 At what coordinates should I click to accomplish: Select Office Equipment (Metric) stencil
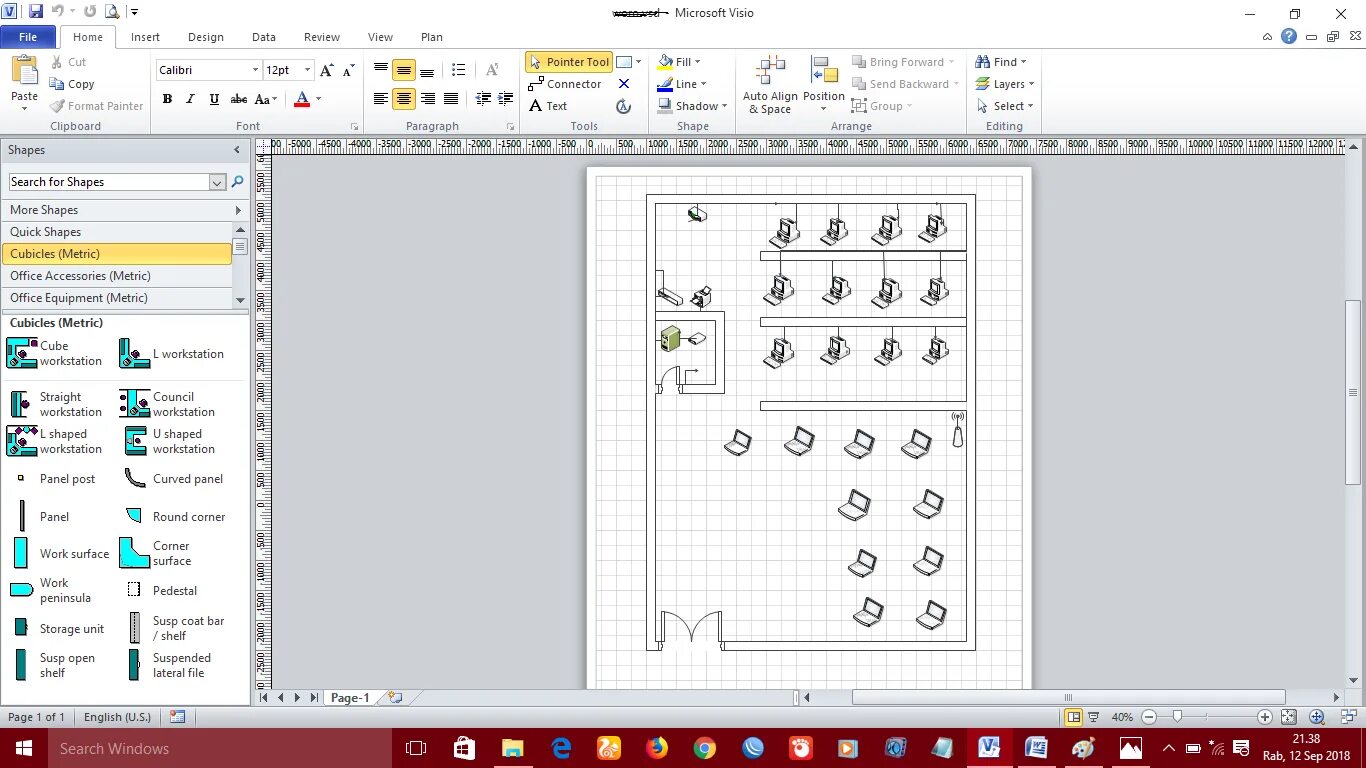(x=117, y=298)
